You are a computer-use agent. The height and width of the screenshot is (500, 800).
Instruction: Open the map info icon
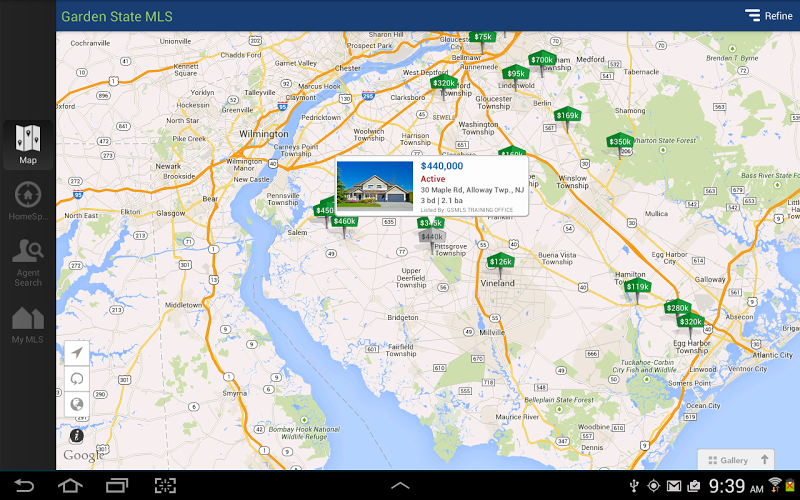[77, 436]
